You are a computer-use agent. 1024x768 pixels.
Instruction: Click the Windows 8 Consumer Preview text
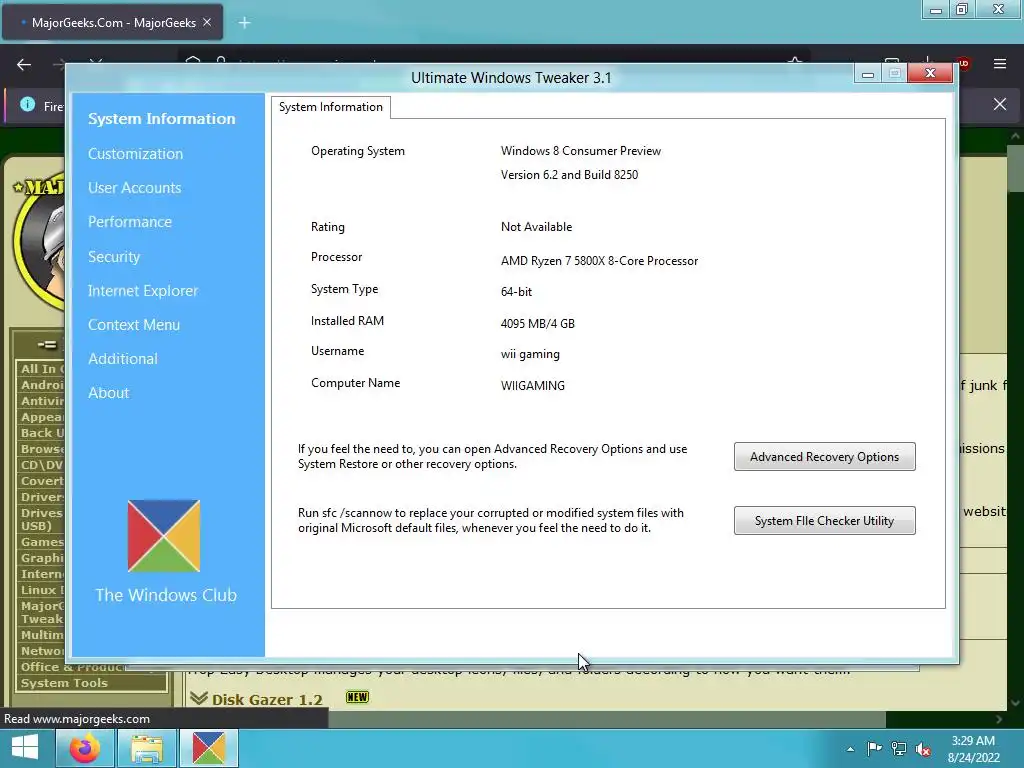(581, 151)
